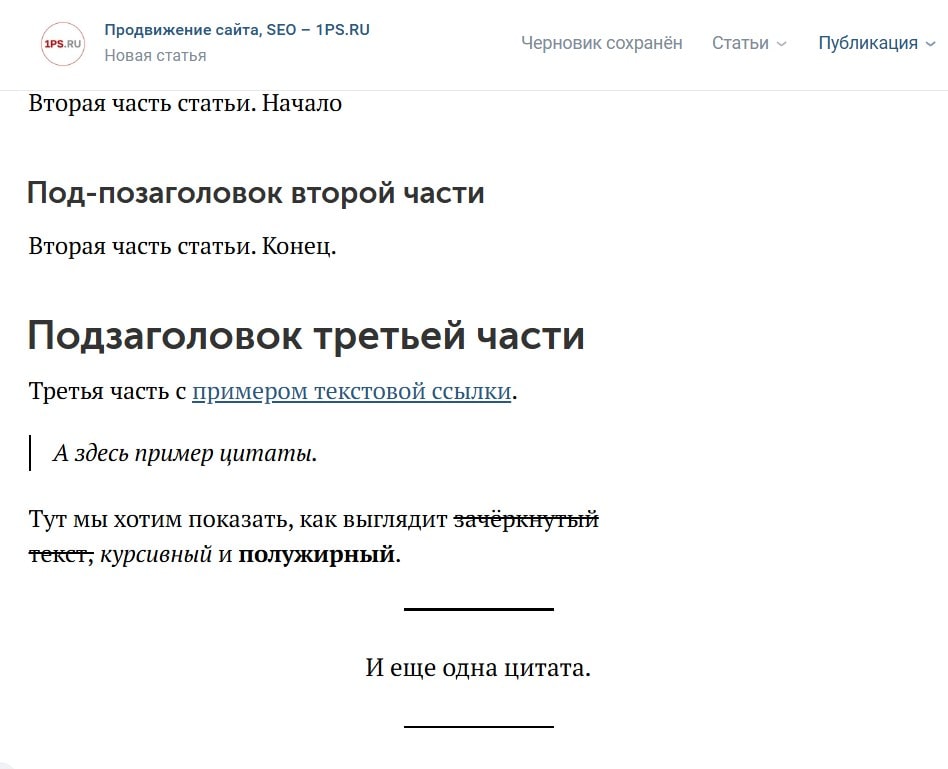Viewport: 948px width, 769px height.
Task: Click the italic word "курсивный"
Action: (156, 554)
